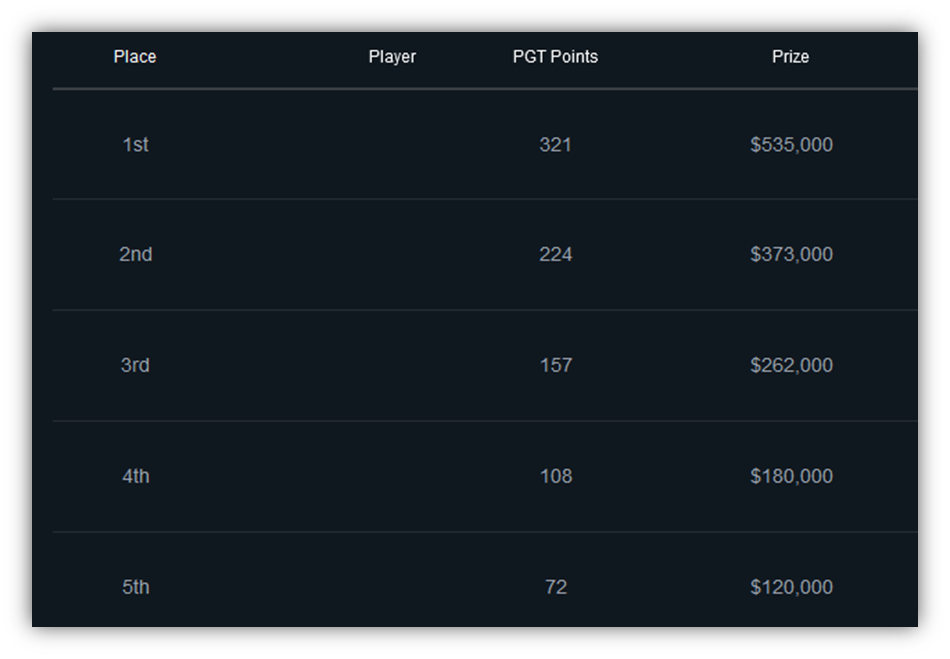
Task: Click the PGT Points column header
Action: tap(555, 57)
